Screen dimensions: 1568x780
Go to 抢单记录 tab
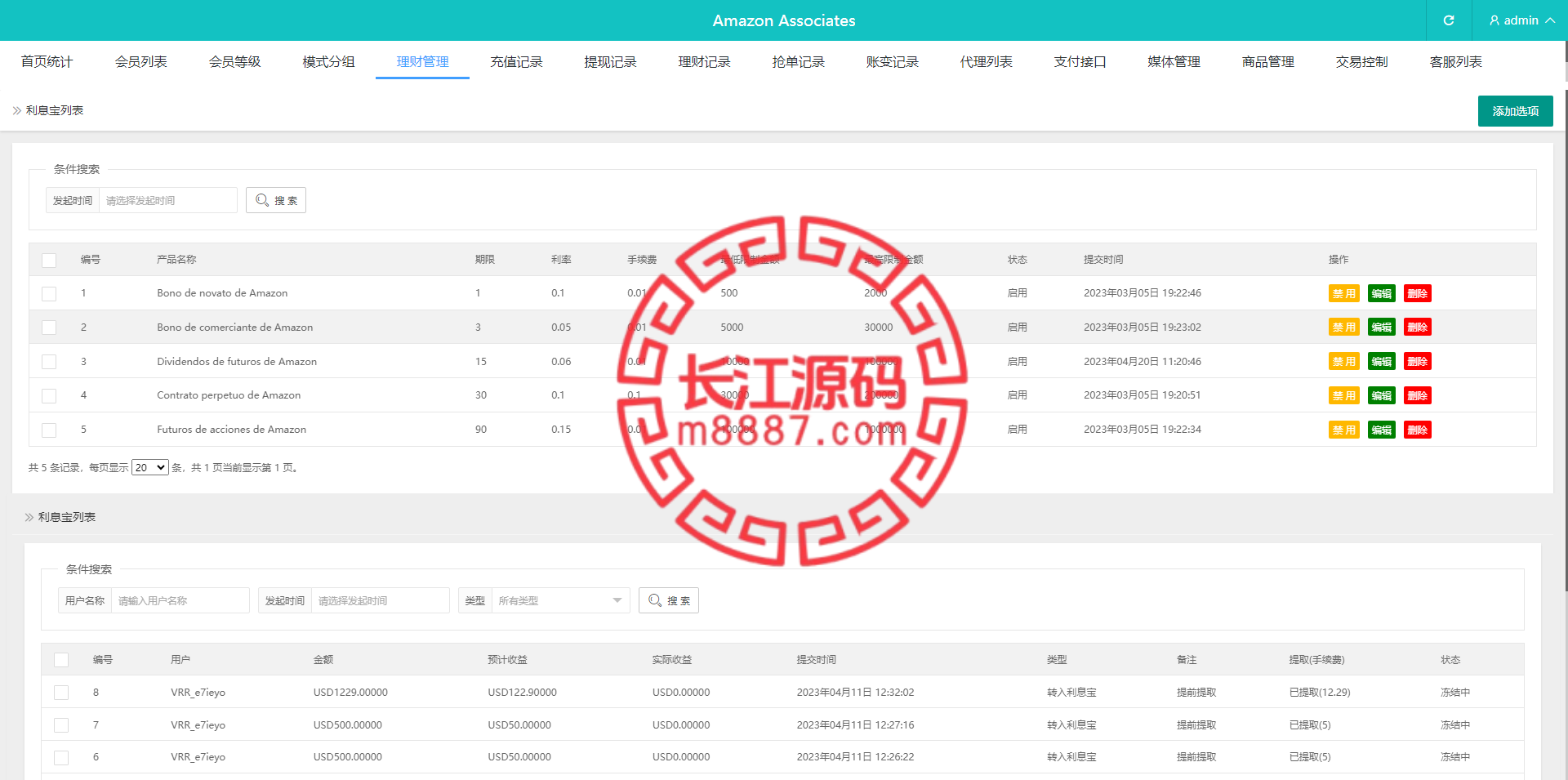(x=798, y=61)
